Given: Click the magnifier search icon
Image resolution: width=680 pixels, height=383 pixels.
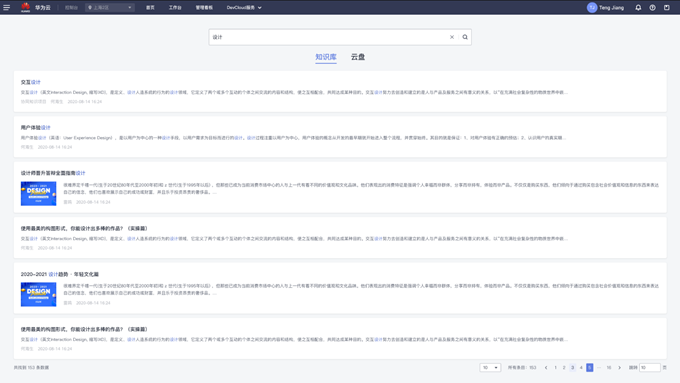Looking at the screenshot, I should pyautogui.click(x=465, y=37).
